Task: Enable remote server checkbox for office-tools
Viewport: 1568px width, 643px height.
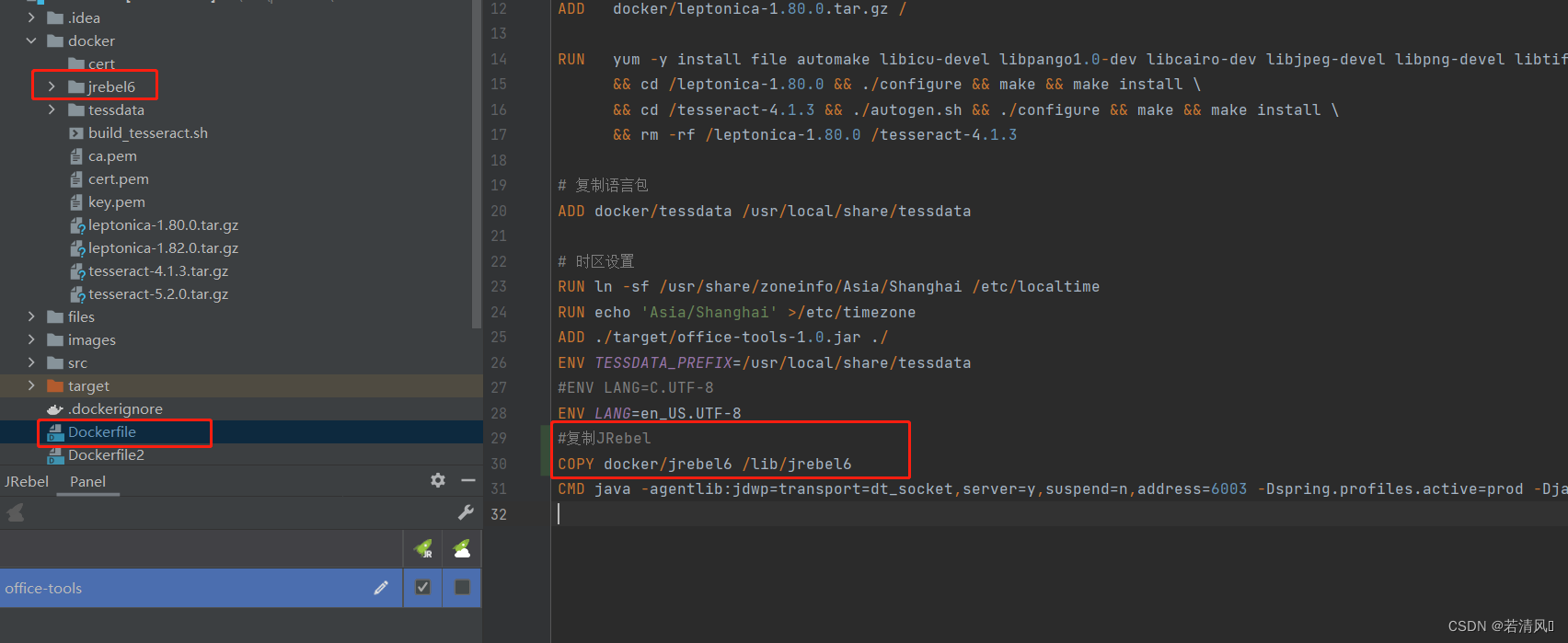Action: point(462,587)
